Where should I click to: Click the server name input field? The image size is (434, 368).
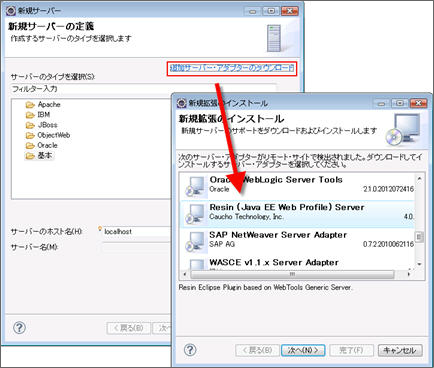click(137, 247)
